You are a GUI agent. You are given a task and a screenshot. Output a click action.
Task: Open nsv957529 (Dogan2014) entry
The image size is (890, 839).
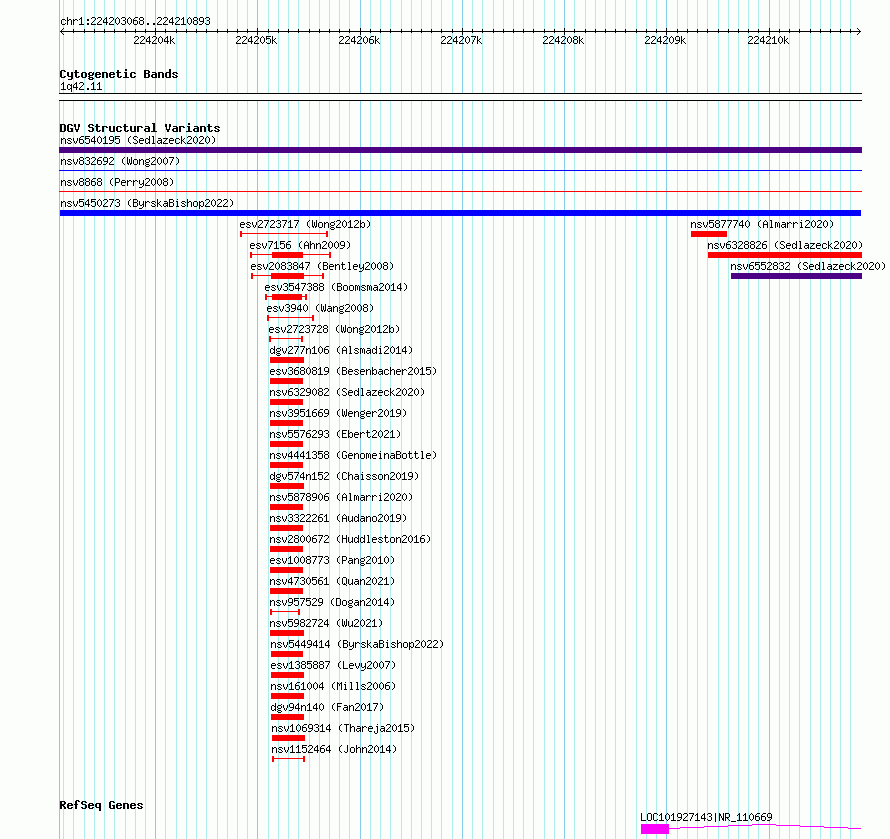[x=332, y=602]
